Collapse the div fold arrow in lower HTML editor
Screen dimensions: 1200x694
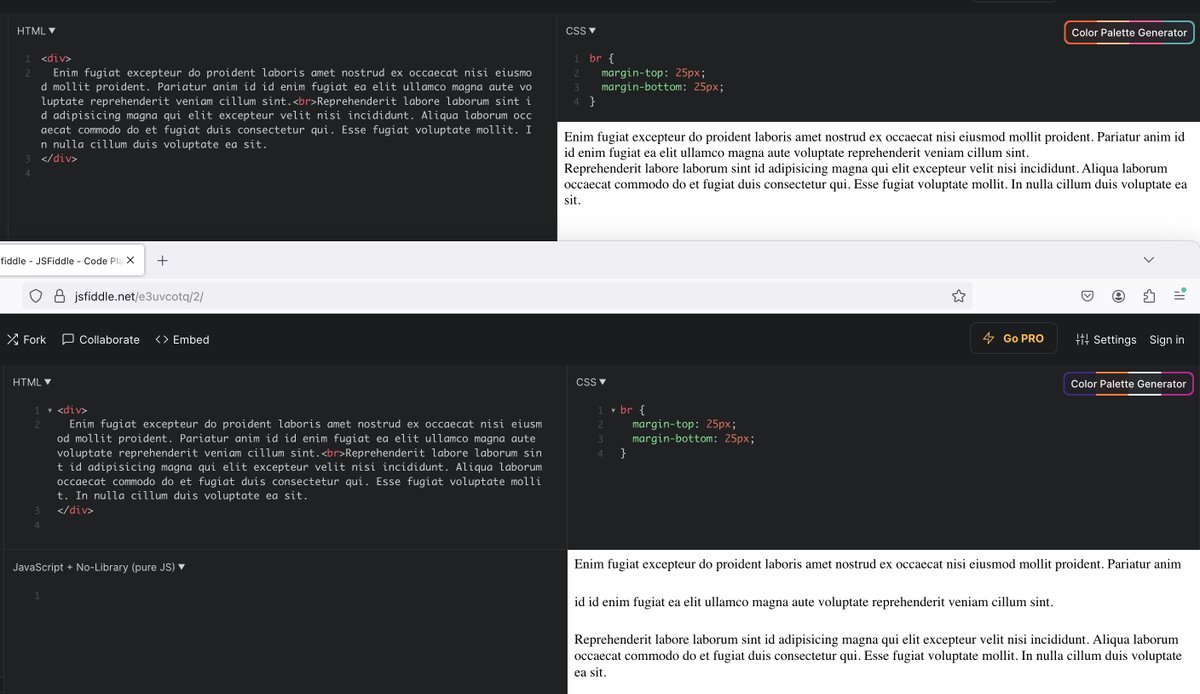[50, 410]
